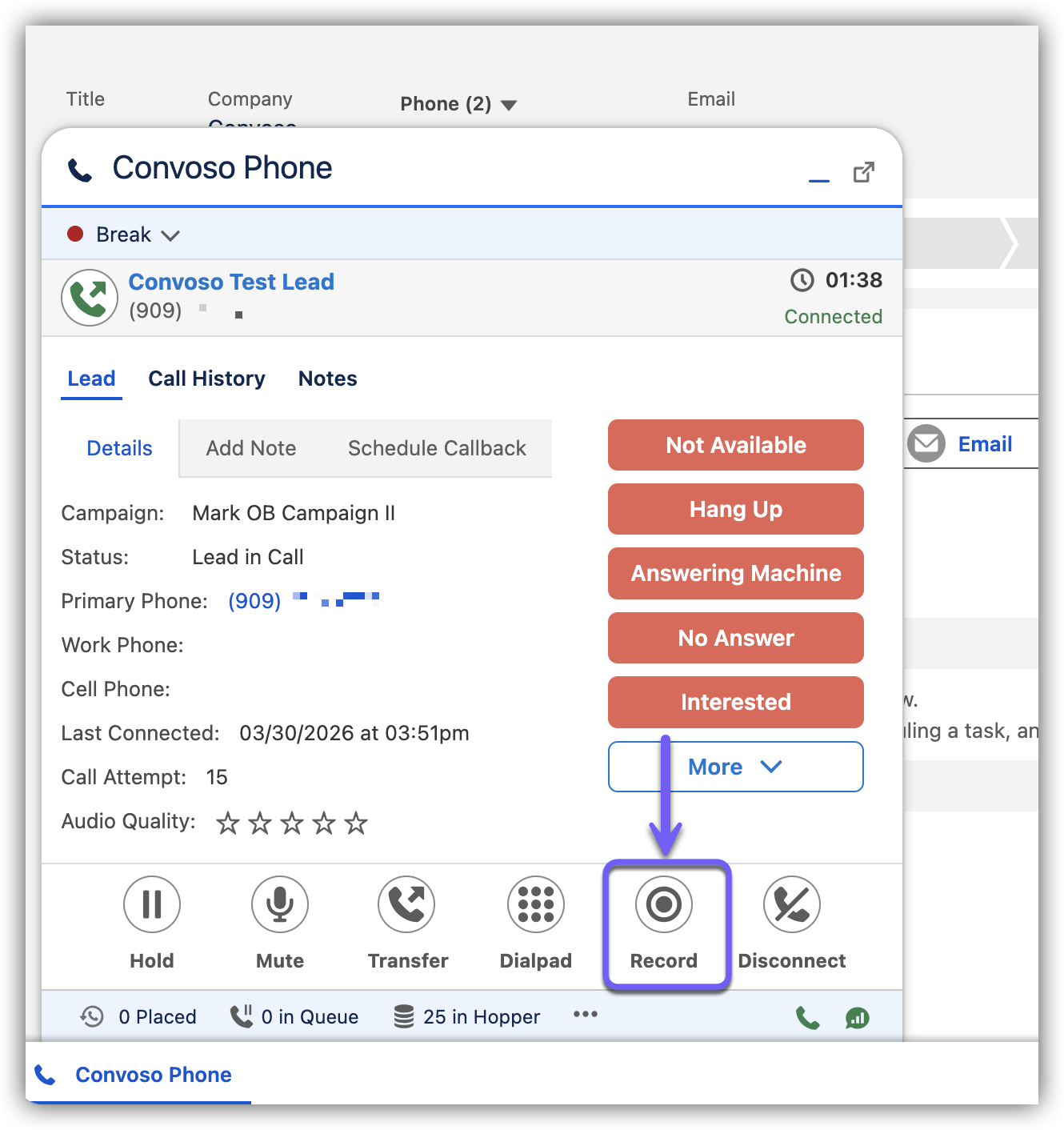Open the Dialpad
Viewport: 1064px width, 1130px height.
click(536, 905)
